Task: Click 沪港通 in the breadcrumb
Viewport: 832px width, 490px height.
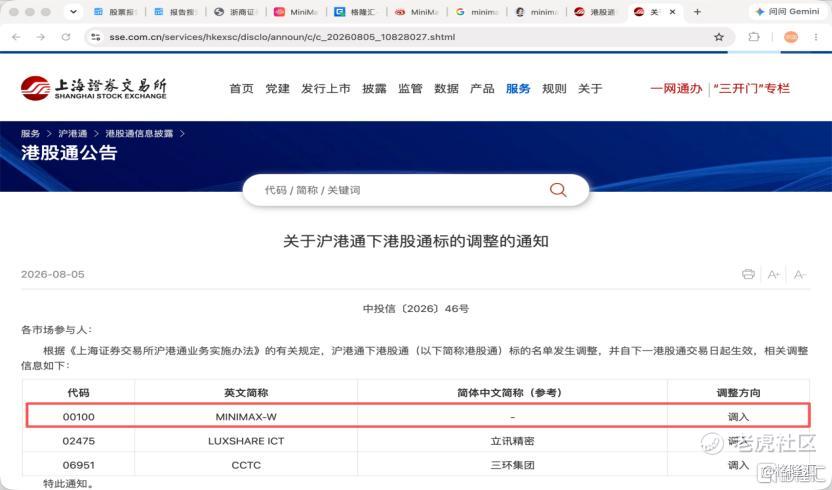Action: pos(73,133)
